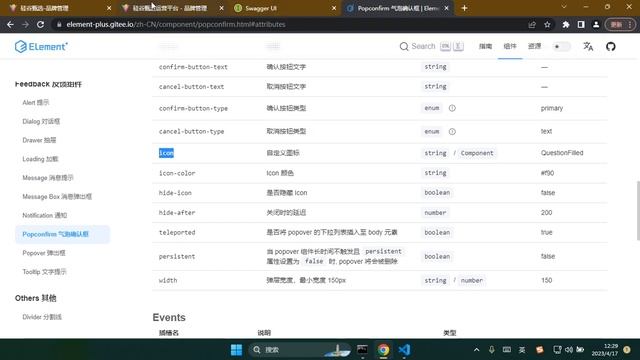640x360 pixels.
Task: Click the hide-icon attribute name
Action: pyautogui.click(x=175, y=193)
